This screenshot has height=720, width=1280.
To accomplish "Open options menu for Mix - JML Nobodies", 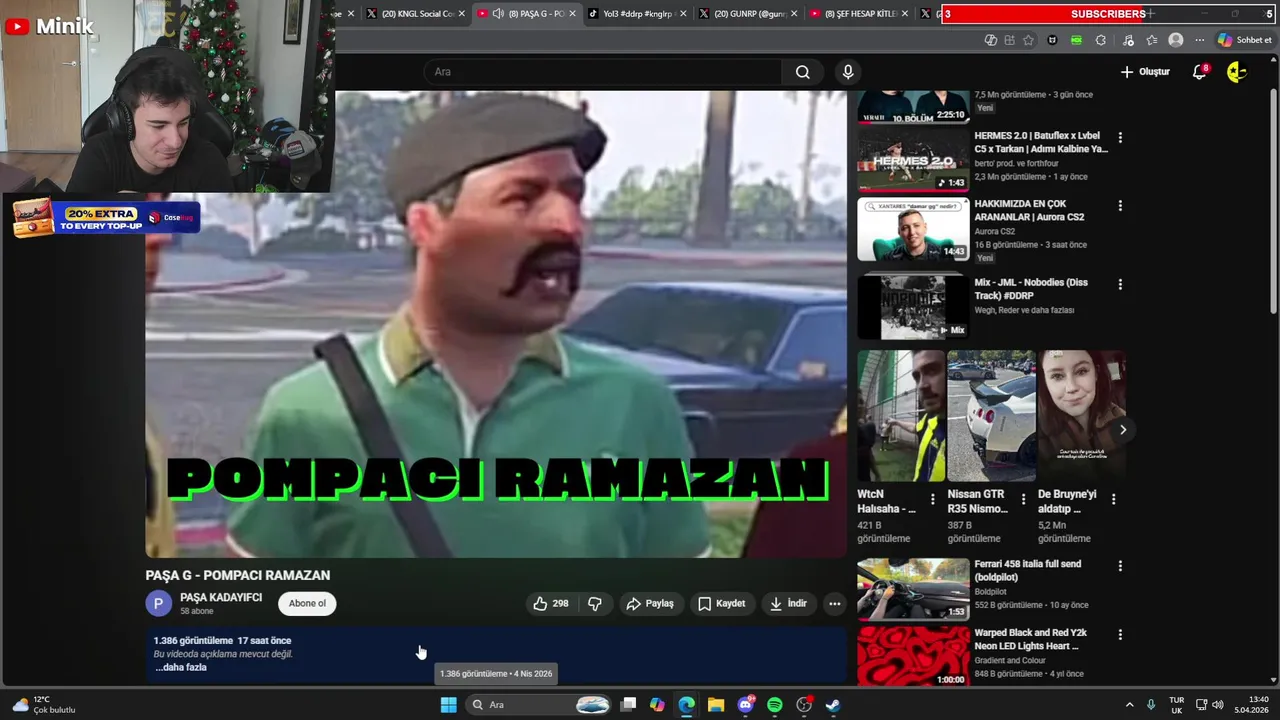I will (1120, 284).
